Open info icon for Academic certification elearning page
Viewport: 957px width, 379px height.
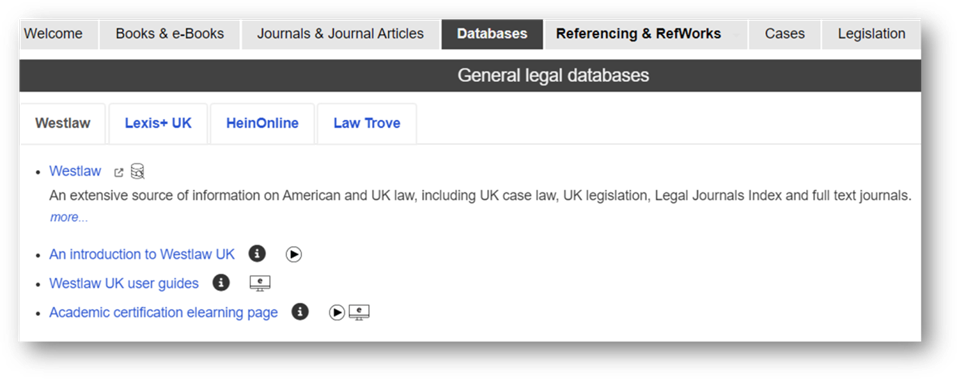(x=300, y=312)
